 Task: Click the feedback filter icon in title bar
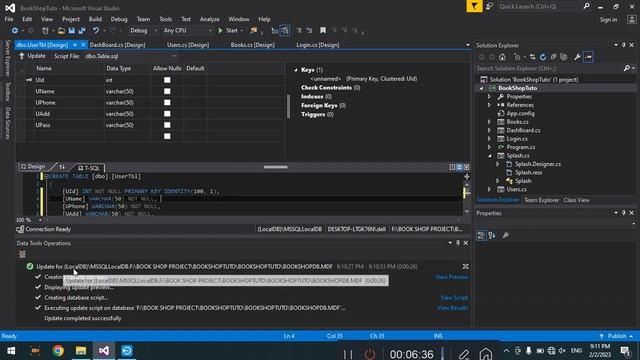click(474, 7)
